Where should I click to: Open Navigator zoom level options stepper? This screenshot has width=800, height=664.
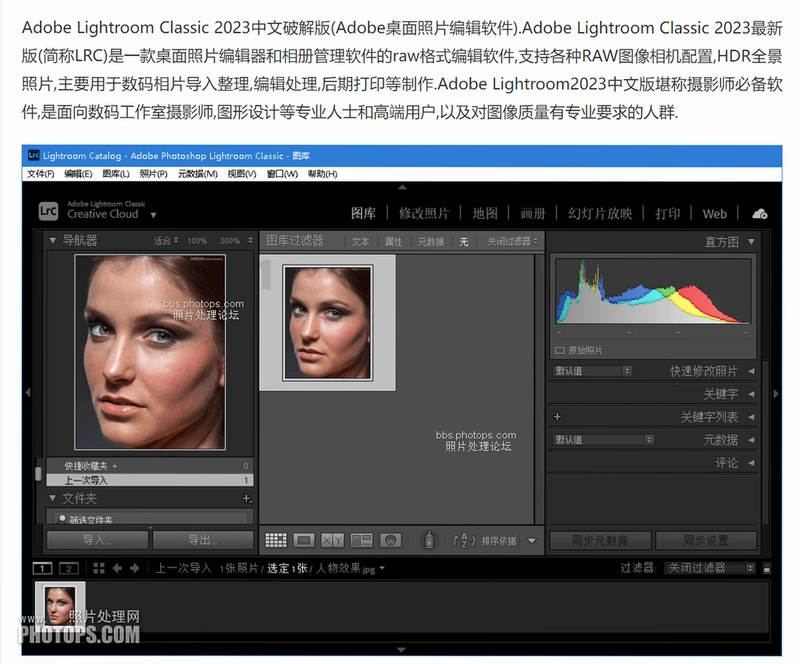(250, 240)
